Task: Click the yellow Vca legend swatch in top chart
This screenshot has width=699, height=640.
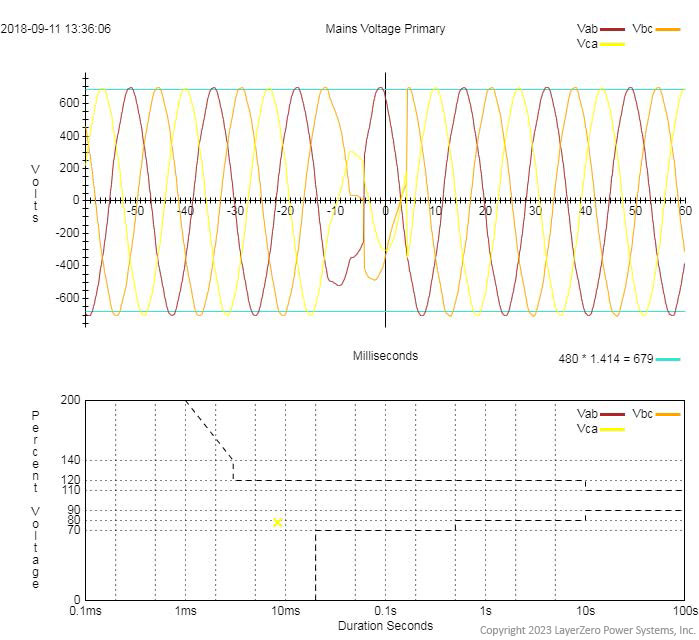Action: coord(612,44)
